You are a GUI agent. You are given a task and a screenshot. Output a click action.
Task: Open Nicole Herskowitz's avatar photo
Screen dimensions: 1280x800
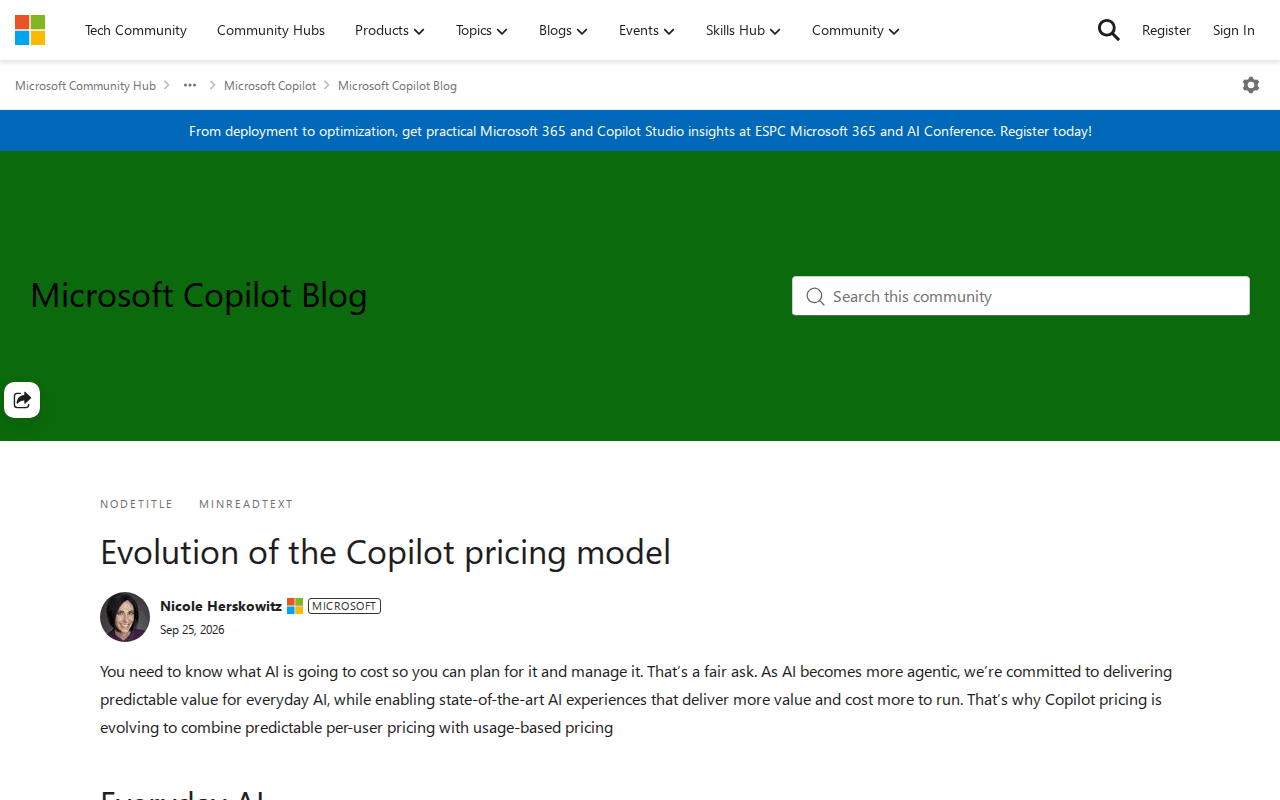click(125, 617)
